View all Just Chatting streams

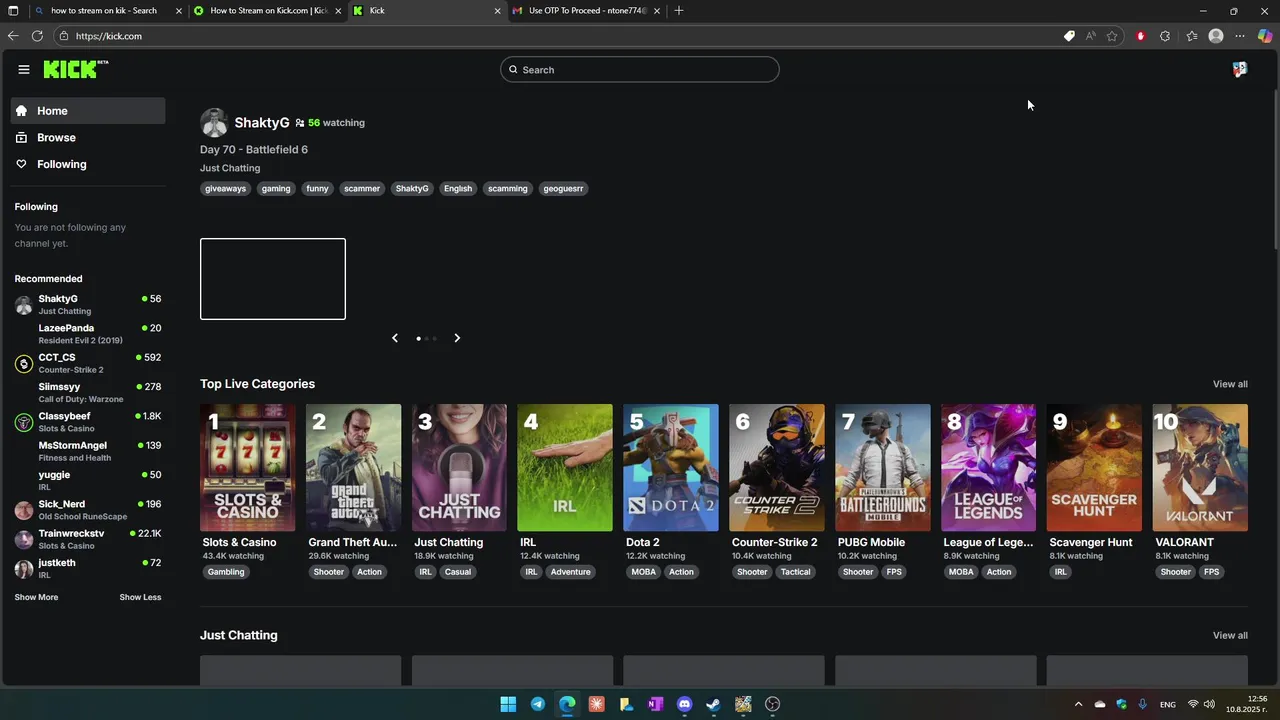point(1230,635)
